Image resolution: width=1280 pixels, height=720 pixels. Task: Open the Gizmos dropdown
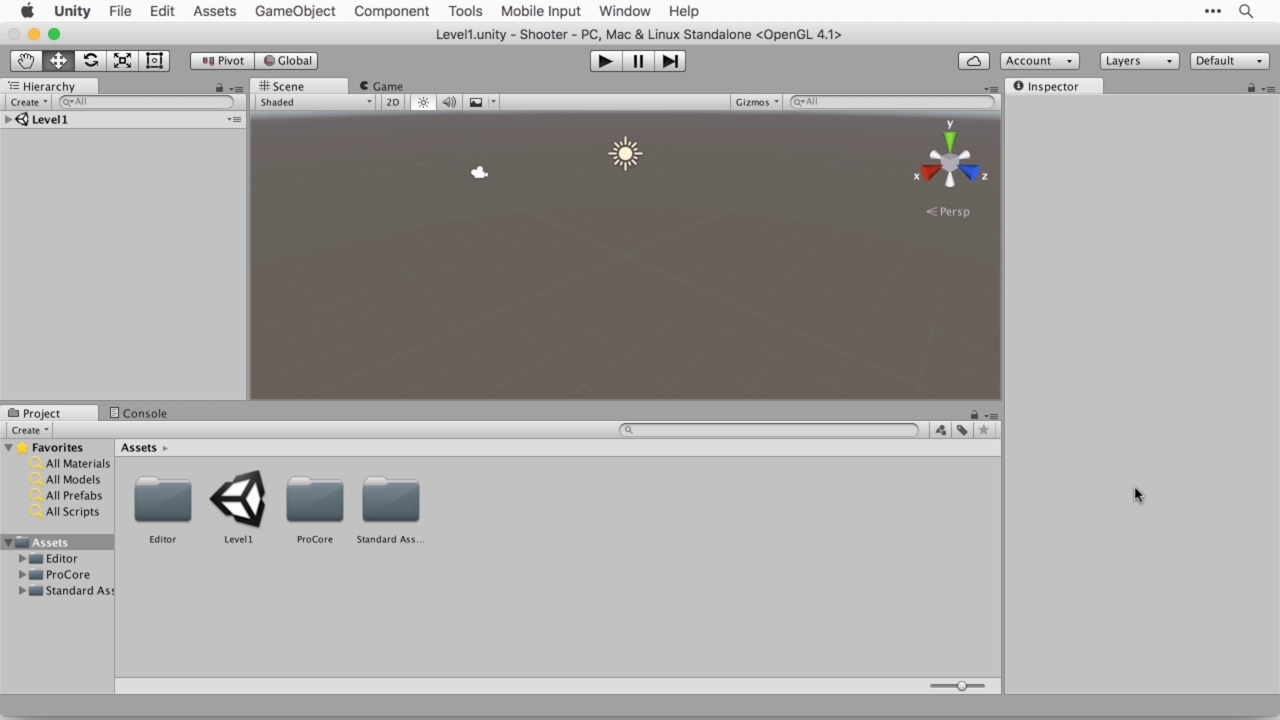point(757,102)
